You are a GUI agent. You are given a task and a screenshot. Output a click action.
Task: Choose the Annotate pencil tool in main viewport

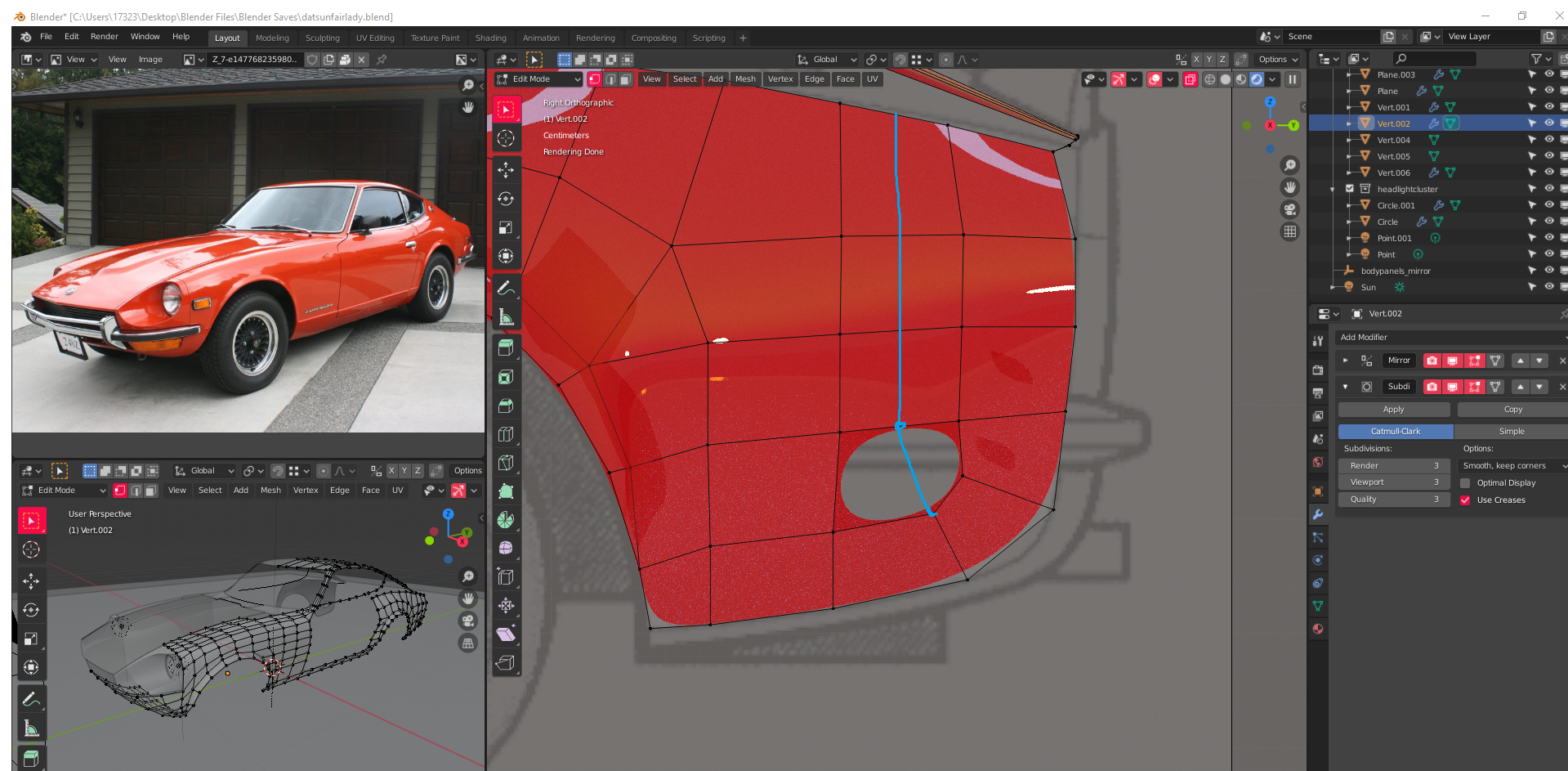506,288
